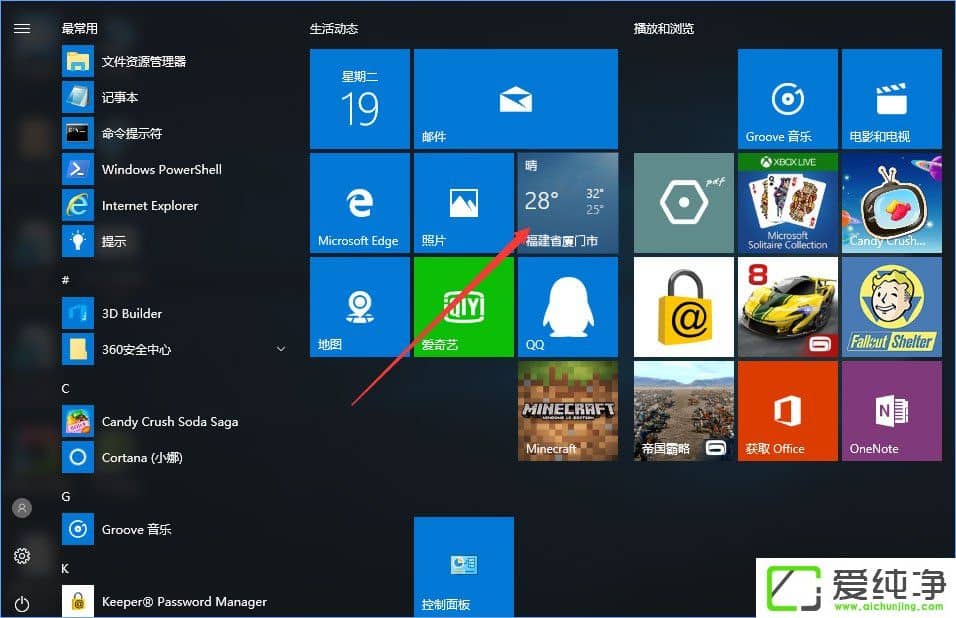956x618 pixels.
Task: Launch the QQ tile
Action: (x=567, y=306)
